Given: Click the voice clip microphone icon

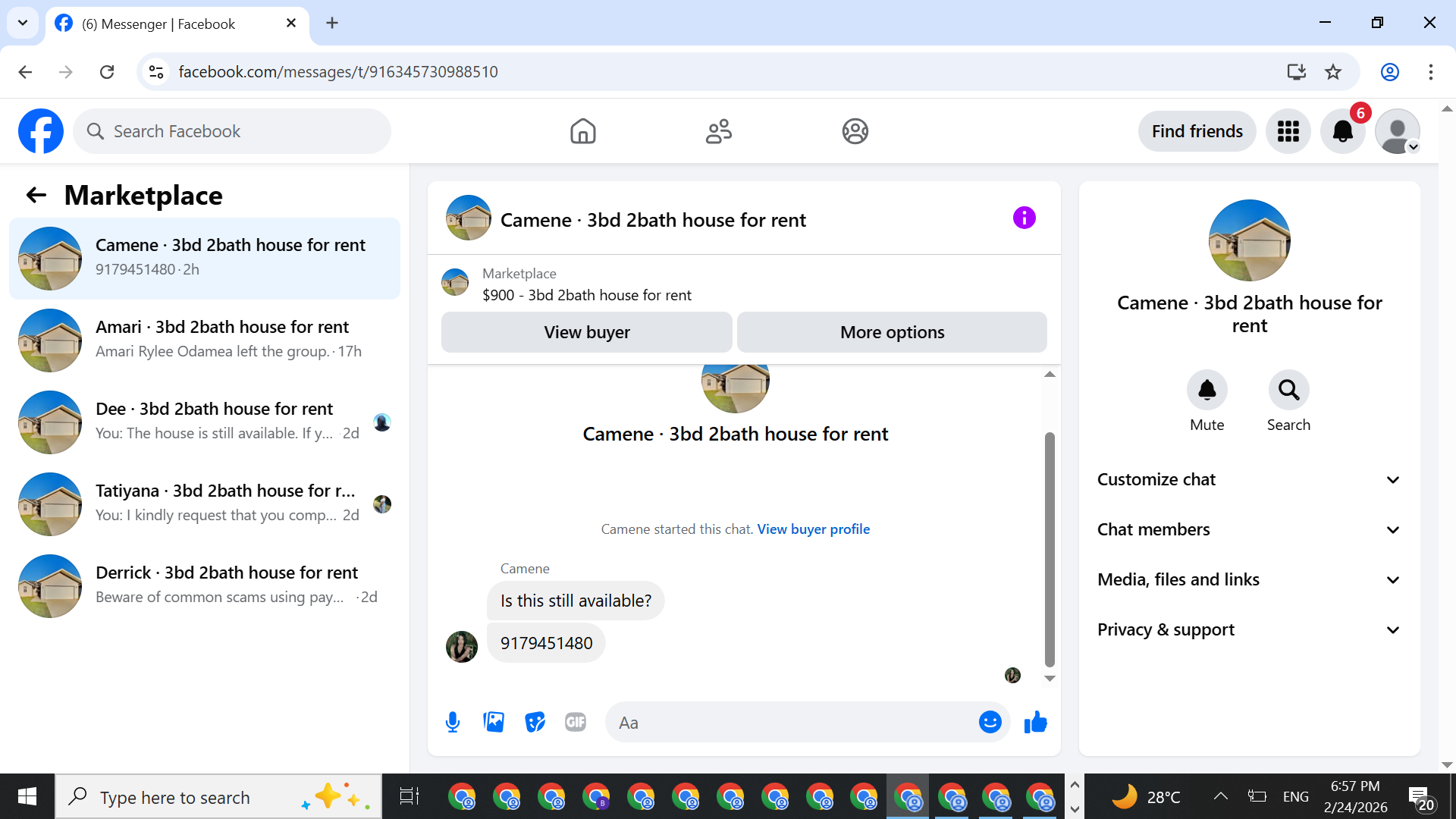Looking at the screenshot, I should 453,722.
